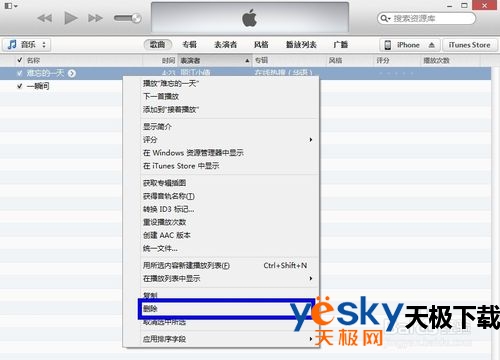Select 获得音轨名称(T) menu entry
Viewport: 500px width, 360px height.
pos(221,196)
